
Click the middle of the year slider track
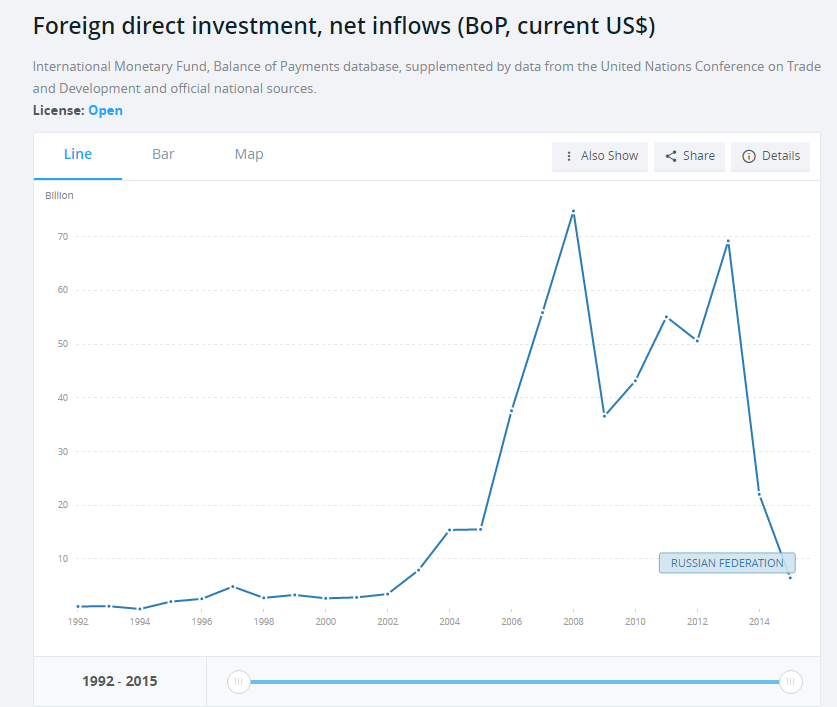point(514,682)
